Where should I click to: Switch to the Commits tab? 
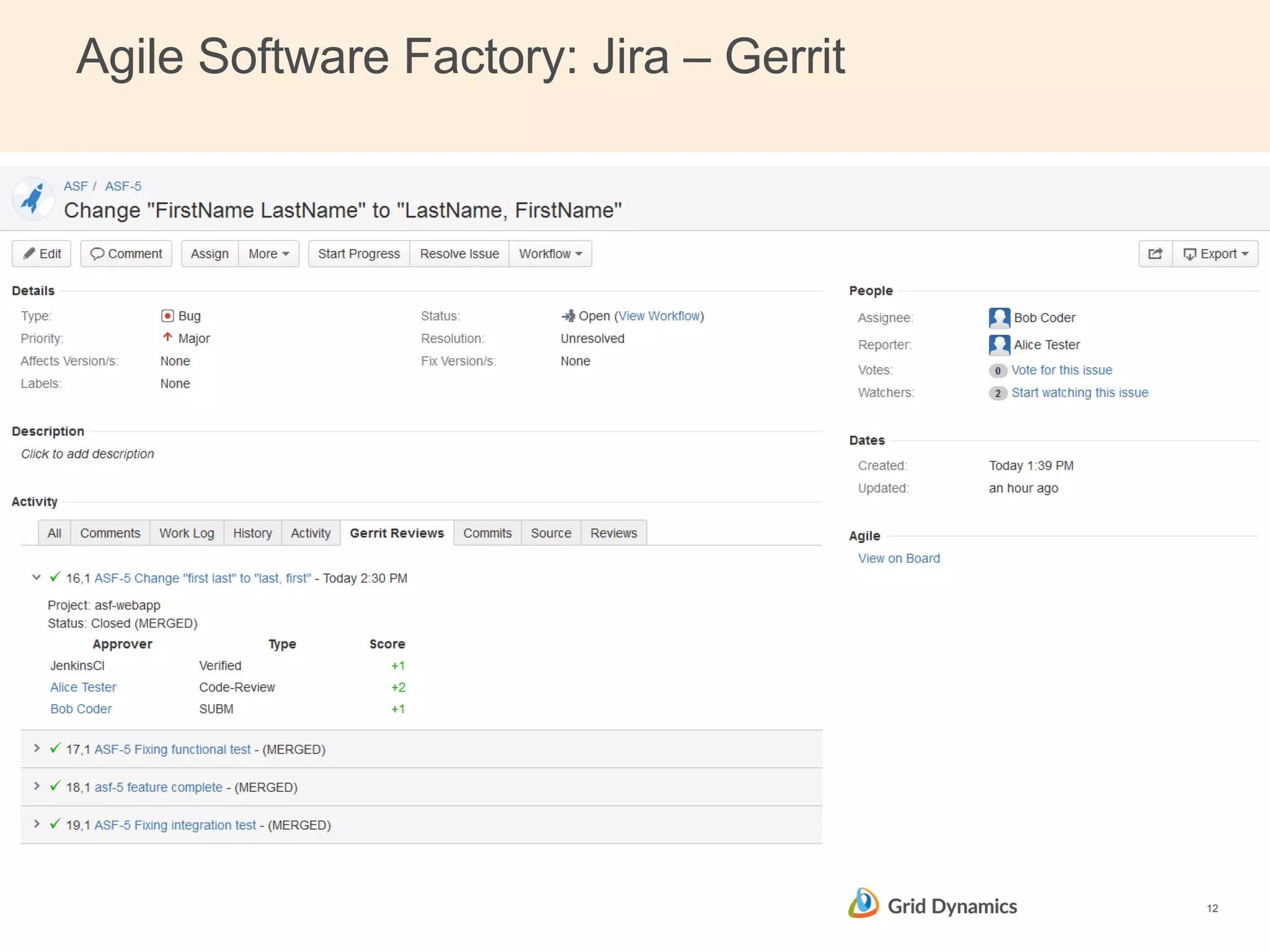pyautogui.click(x=487, y=533)
